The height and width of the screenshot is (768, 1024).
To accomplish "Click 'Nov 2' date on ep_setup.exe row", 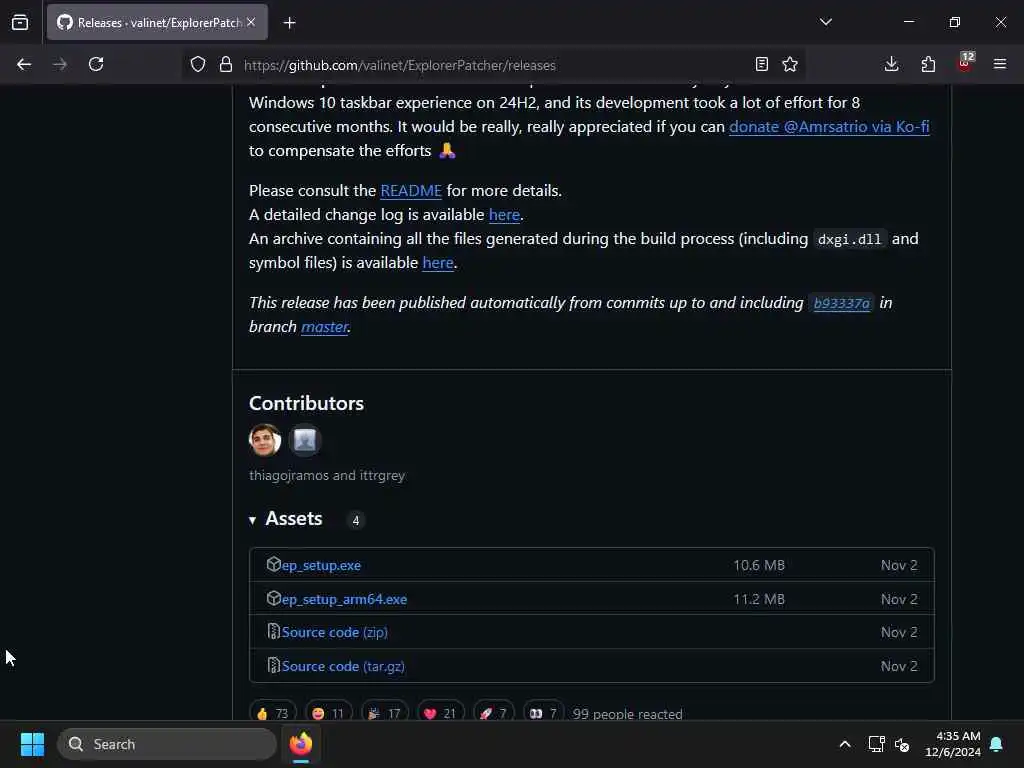I will (899, 566).
